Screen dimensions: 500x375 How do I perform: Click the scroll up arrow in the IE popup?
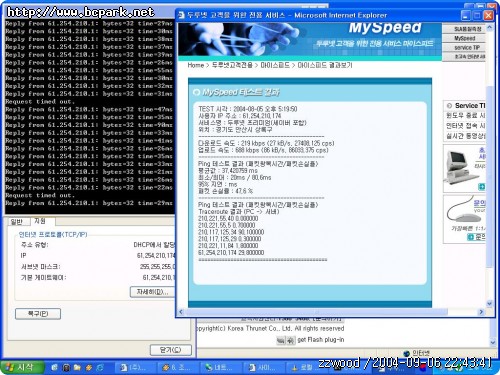(490, 27)
